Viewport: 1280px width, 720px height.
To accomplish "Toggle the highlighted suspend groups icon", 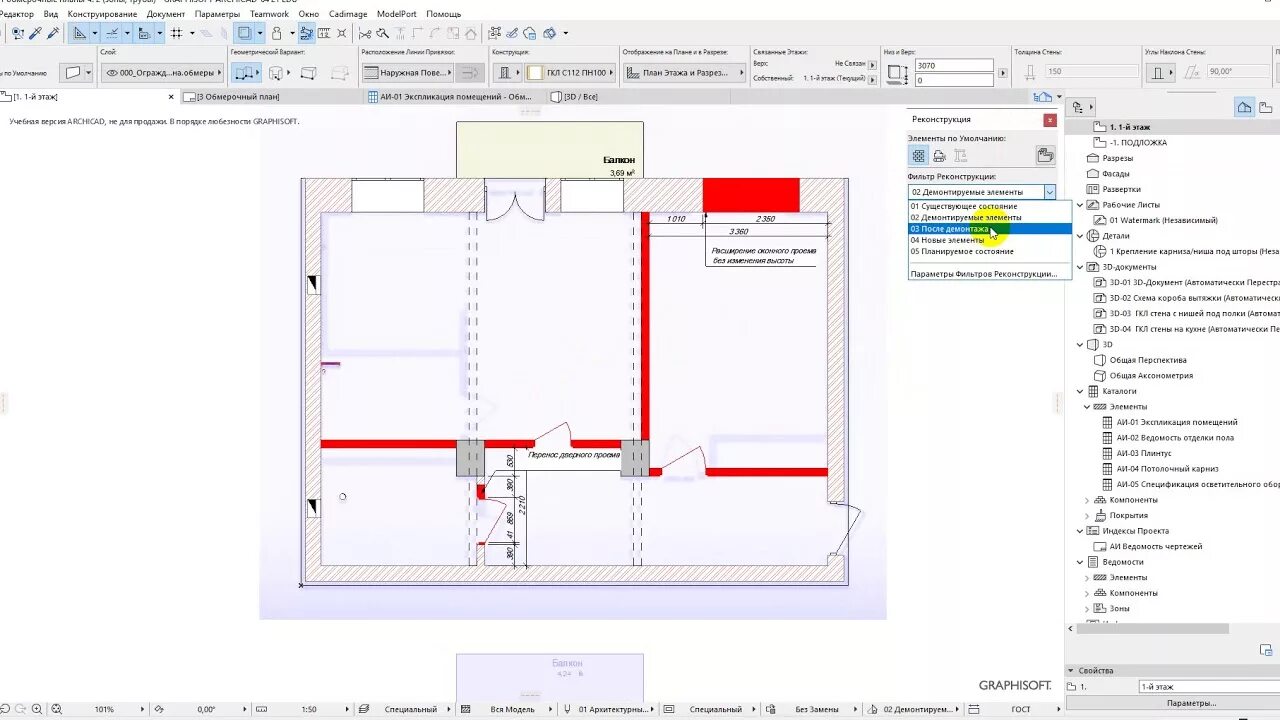I will [x=306, y=33].
